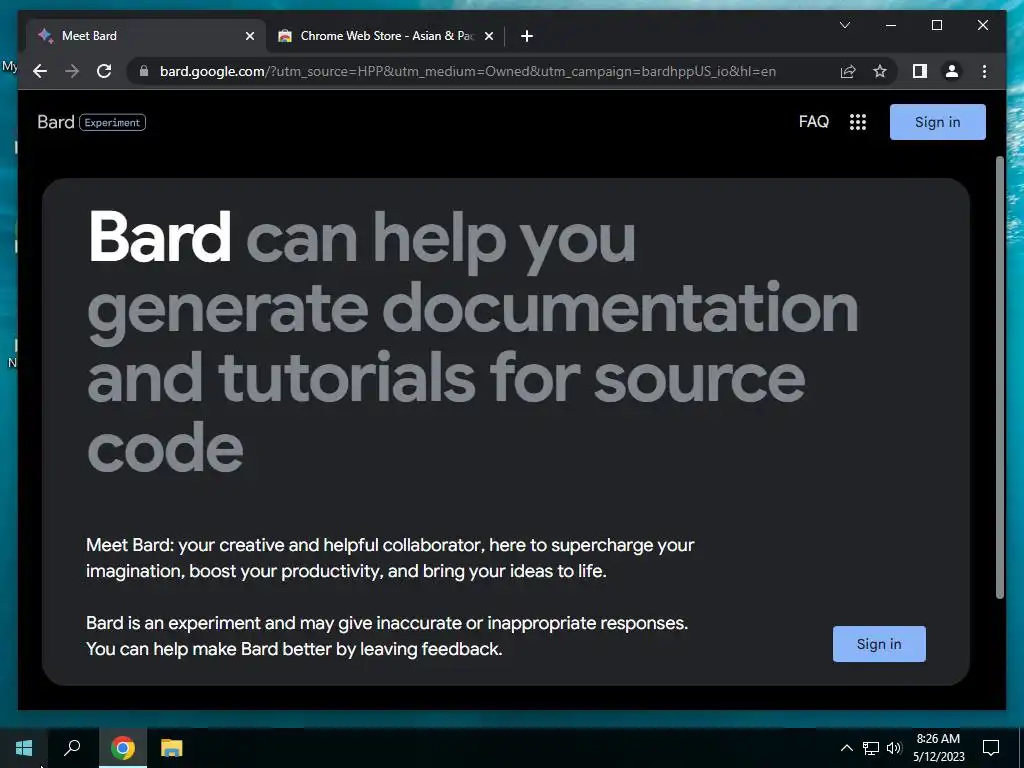
Task: Open File Explorer from taskbar
Action: tap(172, 748)
